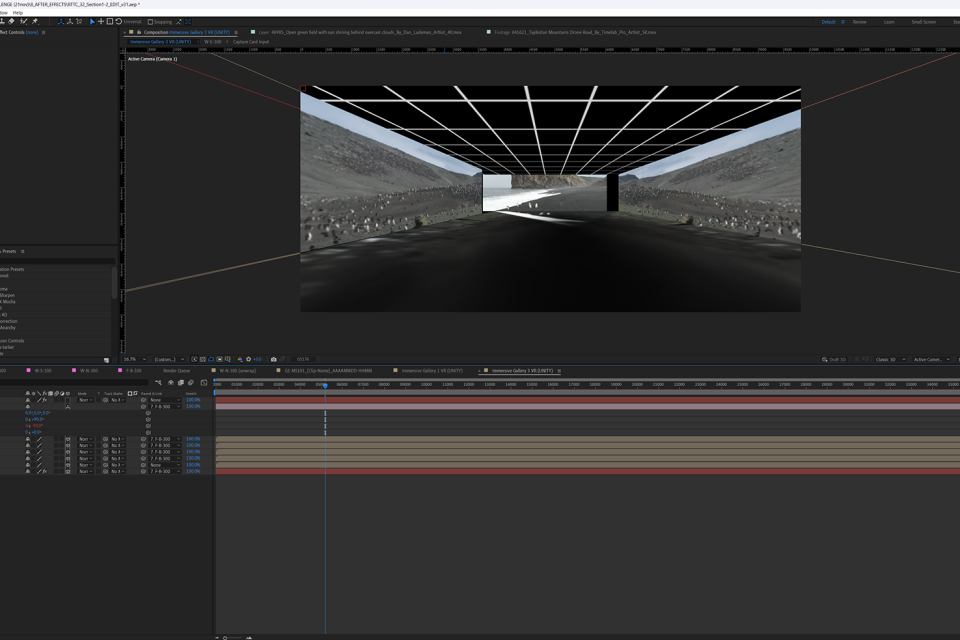Select the Anchor Point tool
960x640 pixels.
(x=100, y=21)
